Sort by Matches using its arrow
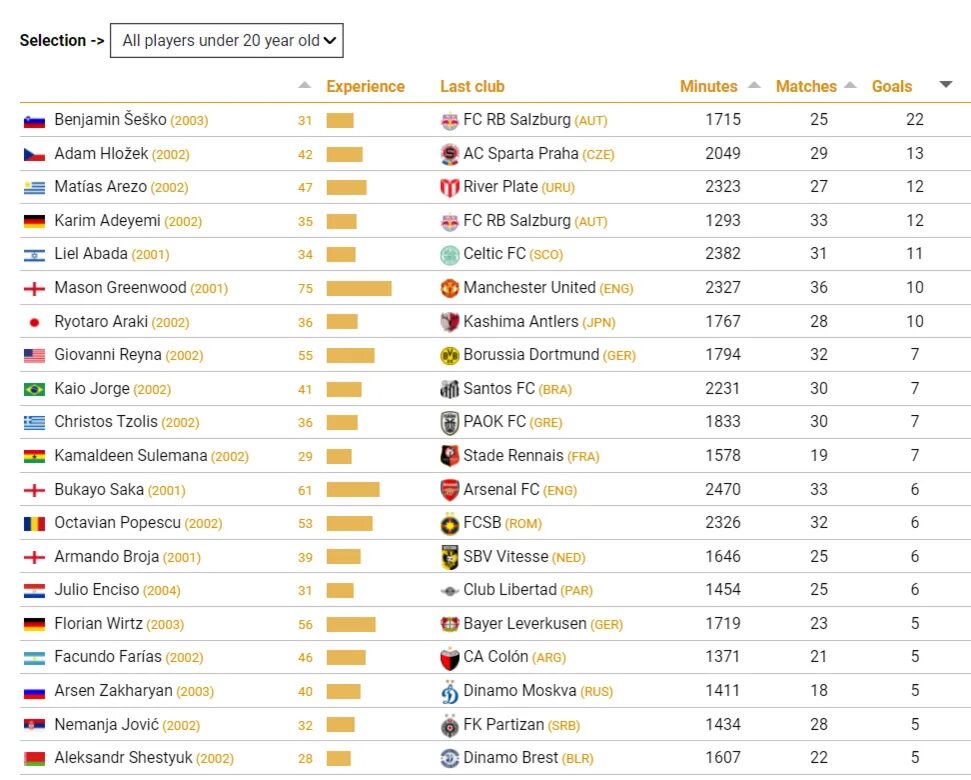Screen dimensions: 971x780 tap(850, 85)
